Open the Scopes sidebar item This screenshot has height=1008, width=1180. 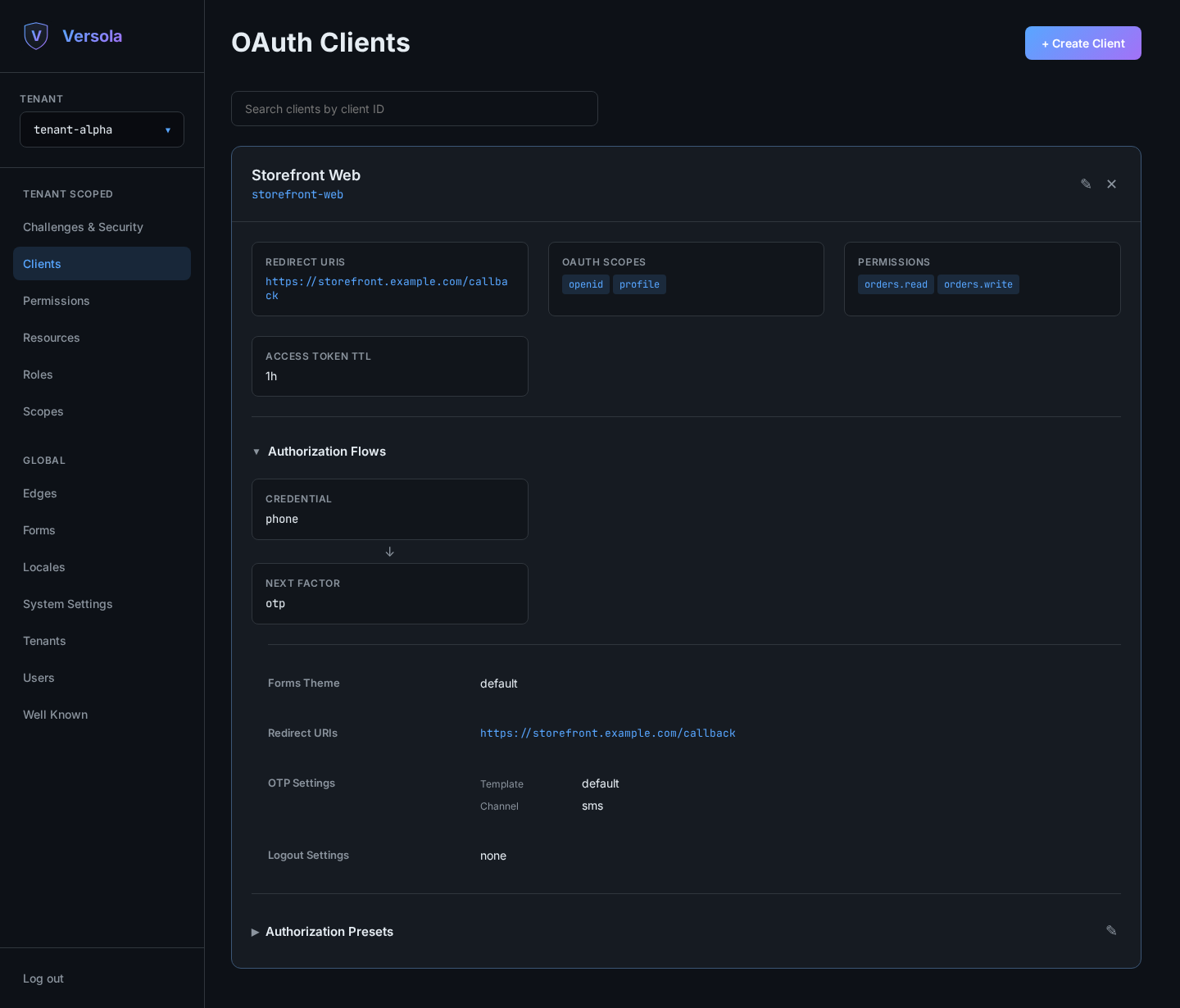click(102, 411)
